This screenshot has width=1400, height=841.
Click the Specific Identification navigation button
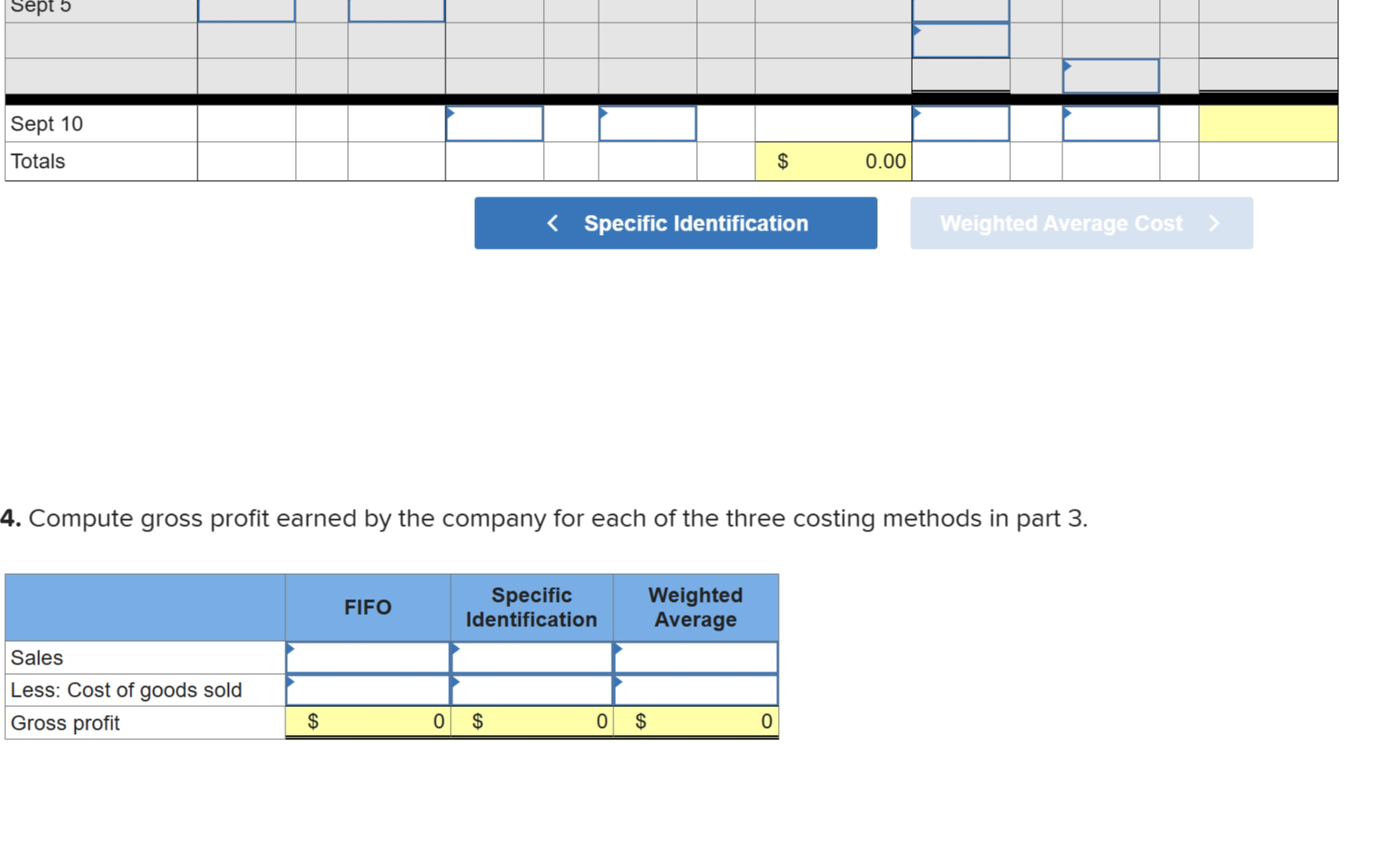click(676, 224)
